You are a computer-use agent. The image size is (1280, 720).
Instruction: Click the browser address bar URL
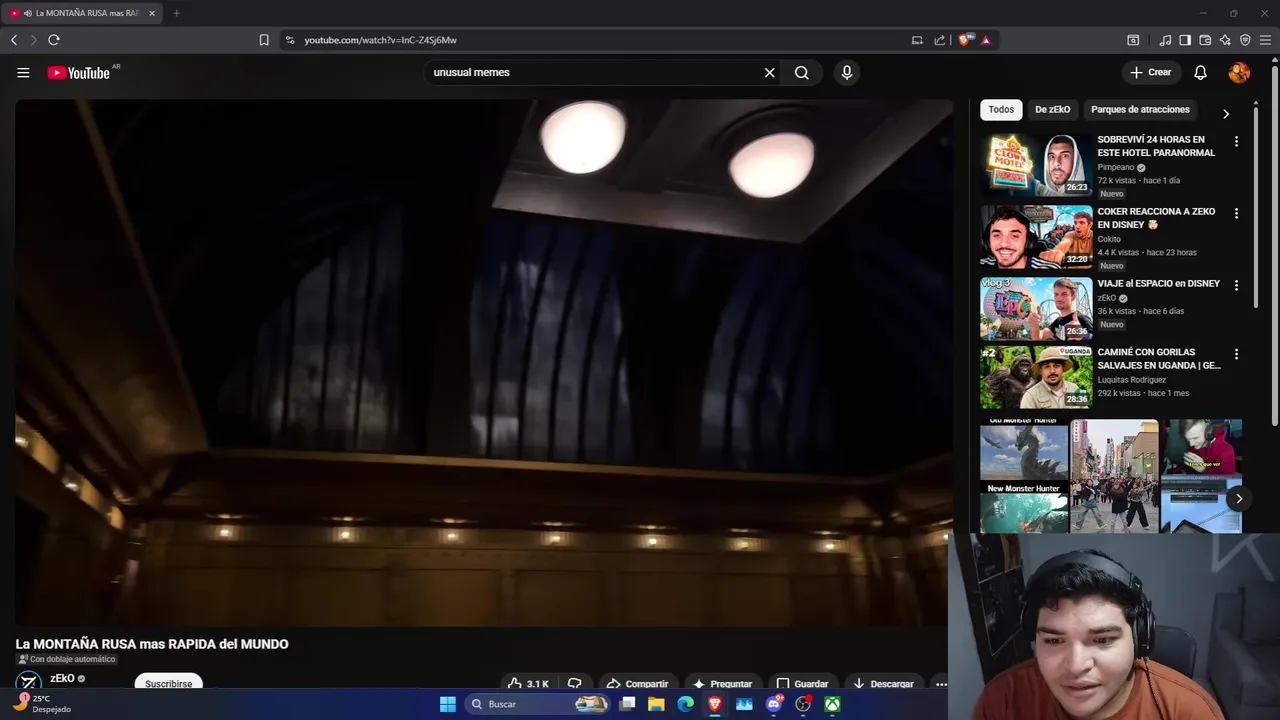pyautogui.click(x=380, y=40)
